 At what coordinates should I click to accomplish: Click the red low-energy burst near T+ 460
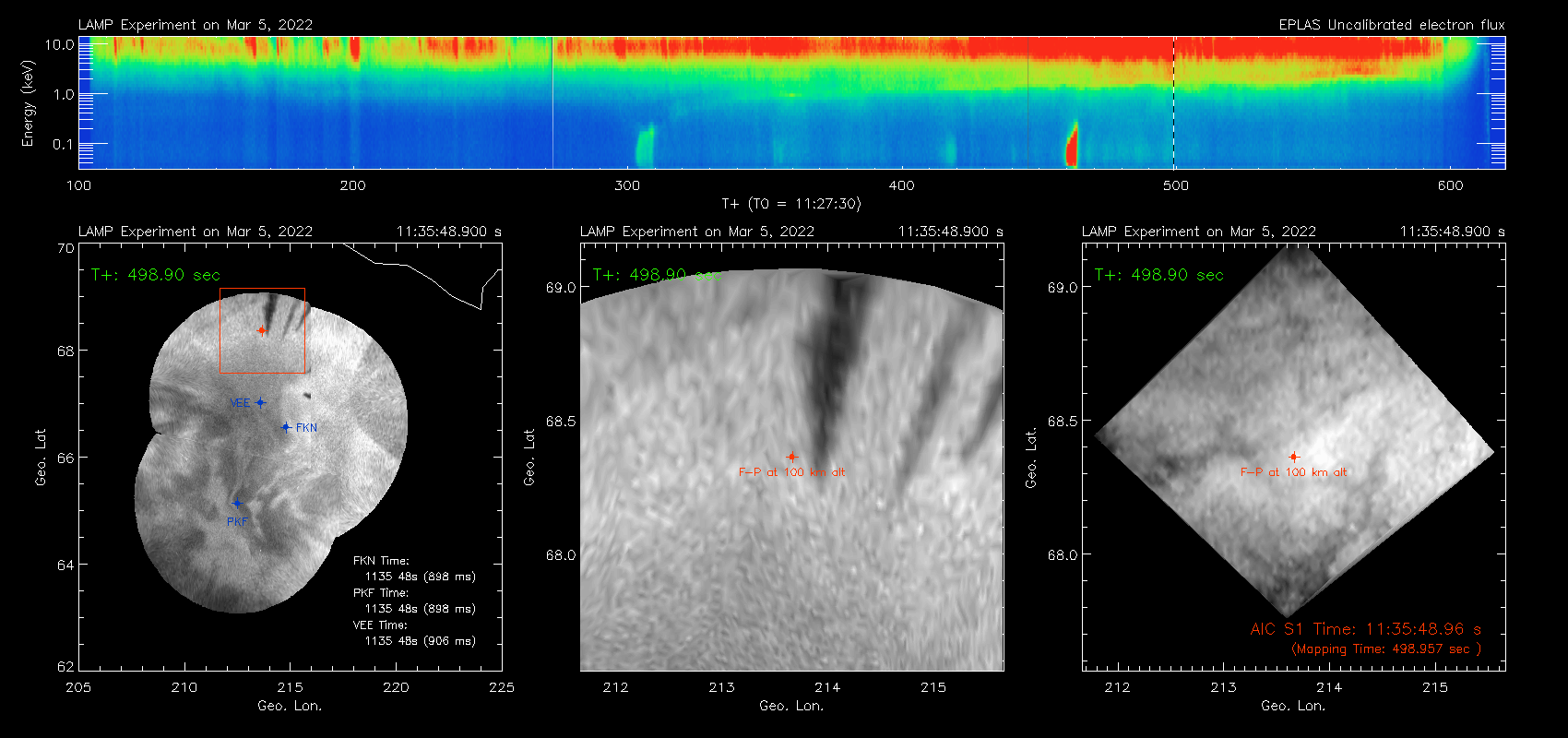pos(1072,146)
